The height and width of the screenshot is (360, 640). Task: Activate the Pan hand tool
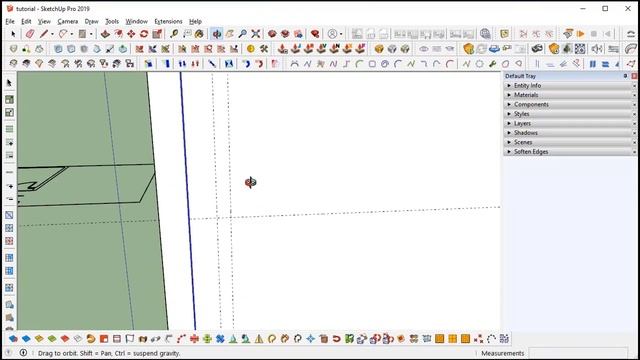[230, 34]
